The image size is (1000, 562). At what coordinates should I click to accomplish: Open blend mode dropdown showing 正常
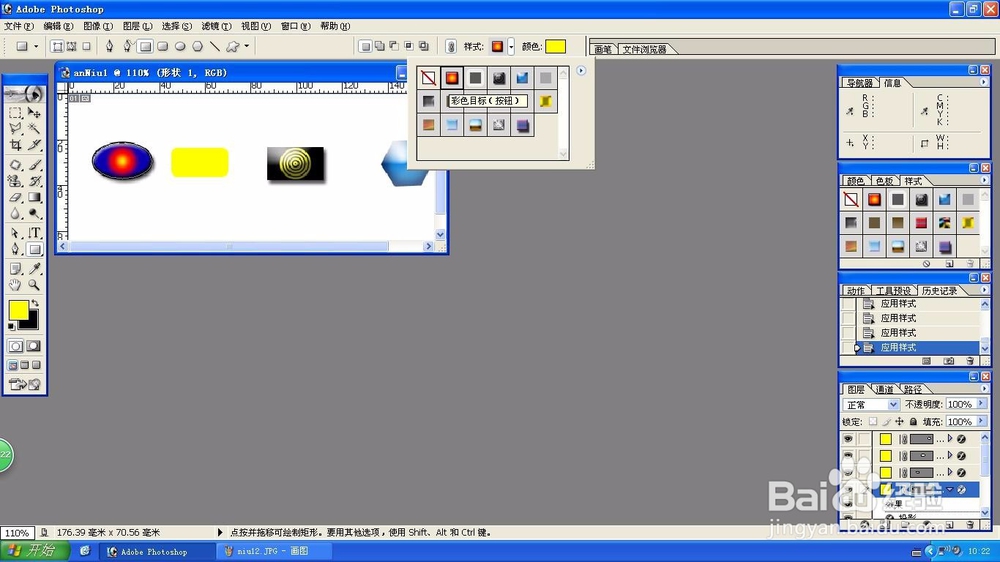coord(871,404)
